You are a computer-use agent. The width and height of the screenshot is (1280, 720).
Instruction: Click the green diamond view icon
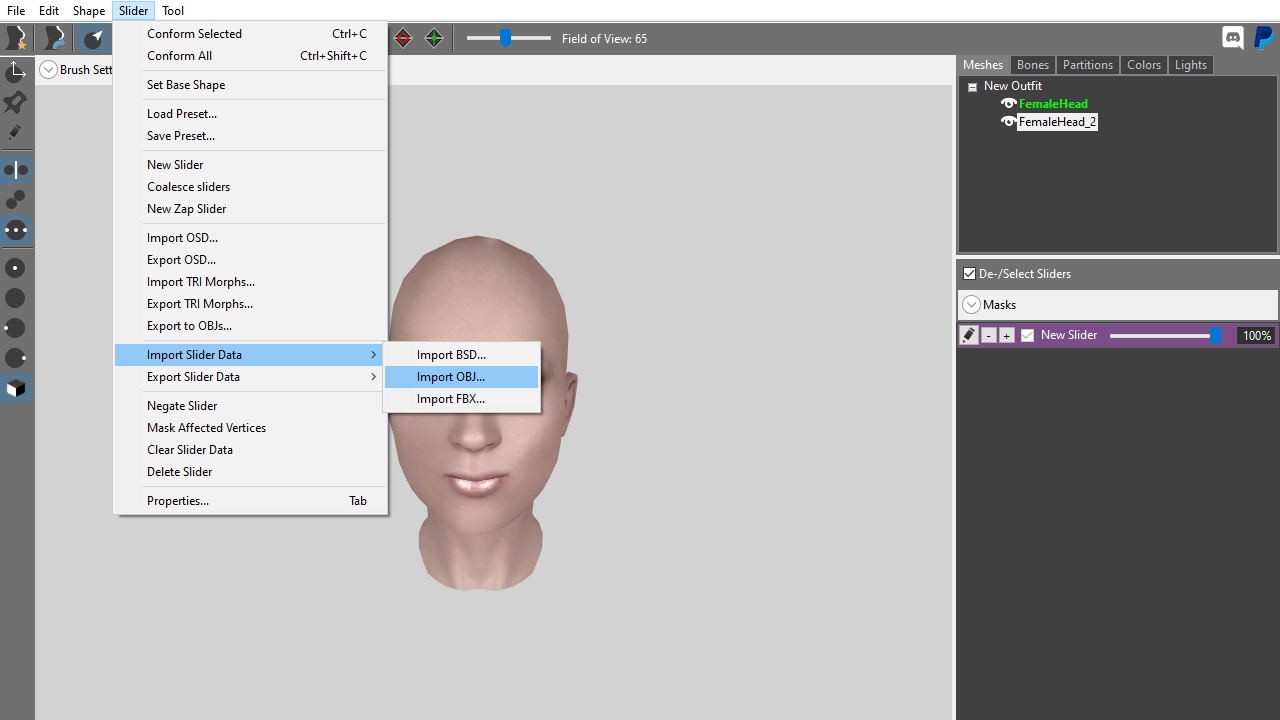[x=434, y=38]
